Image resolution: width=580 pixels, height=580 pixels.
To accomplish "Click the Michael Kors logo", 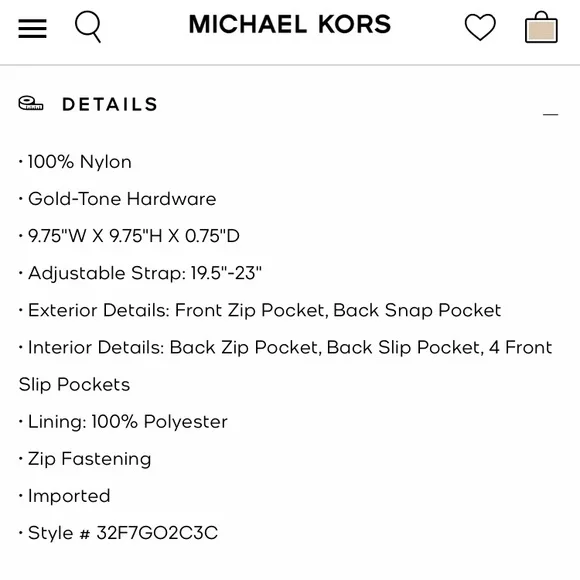I will point(290,24).
